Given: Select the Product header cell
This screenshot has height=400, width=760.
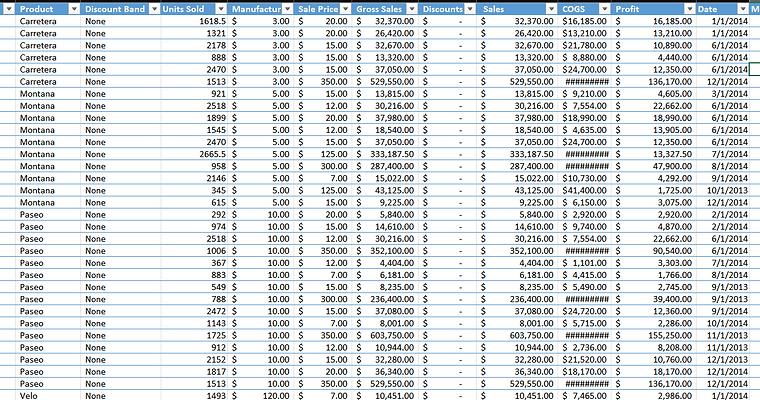Looking at the screenshot, I should click(48, 9).
